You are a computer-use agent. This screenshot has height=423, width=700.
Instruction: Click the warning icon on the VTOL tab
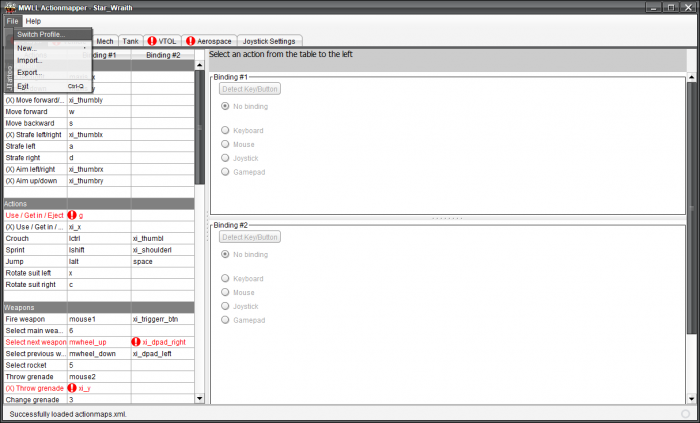tap(152, 41)
